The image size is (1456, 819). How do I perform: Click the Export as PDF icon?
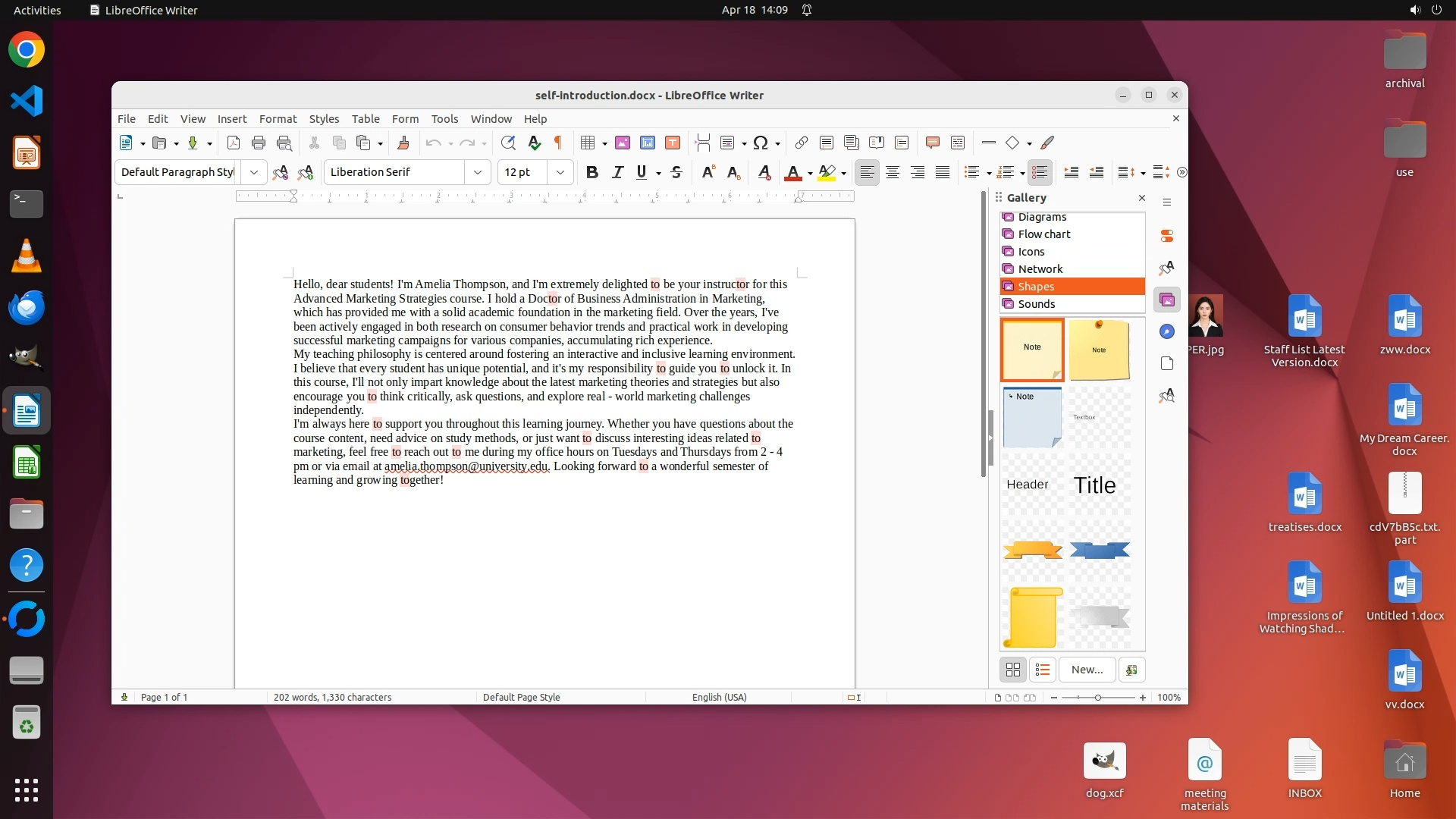(234, 143)
